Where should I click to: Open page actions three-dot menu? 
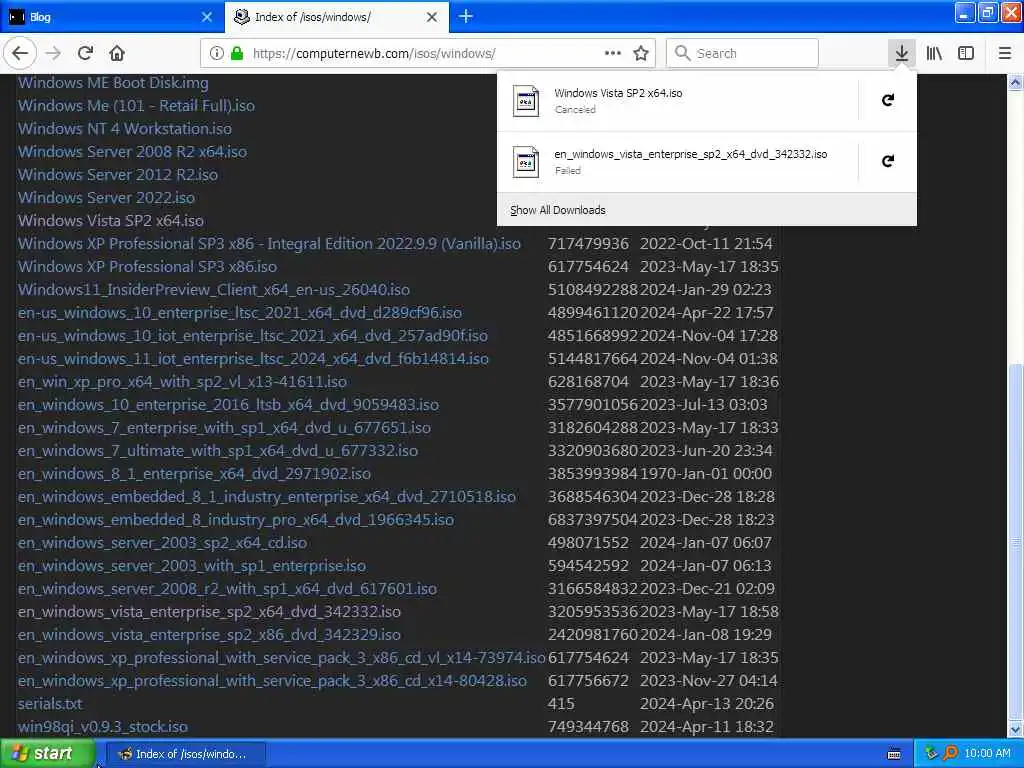[x=613, y=53]
